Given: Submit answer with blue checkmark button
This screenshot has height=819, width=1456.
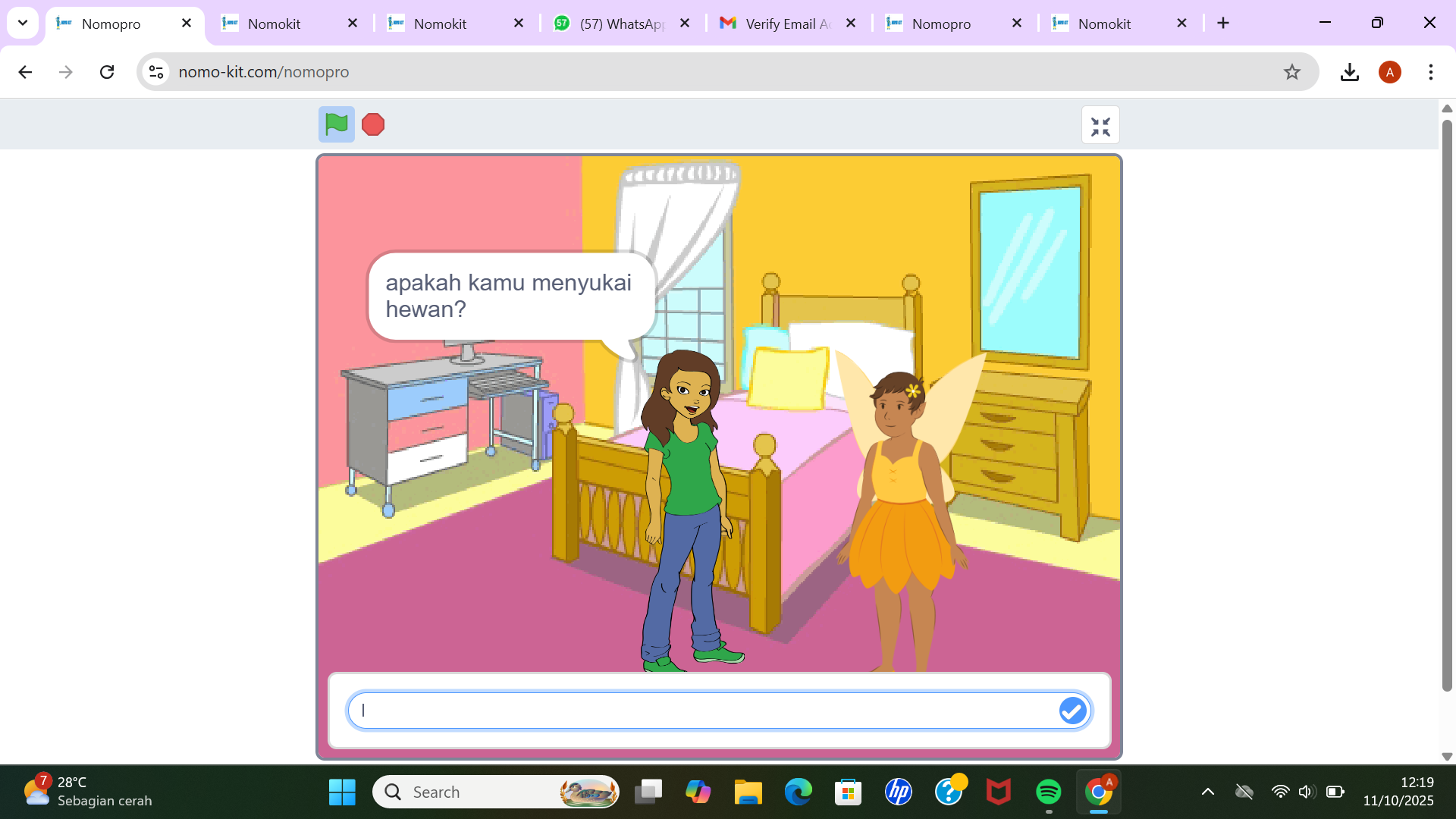Looking at the screenshot, I should (x=1072, y=711).
